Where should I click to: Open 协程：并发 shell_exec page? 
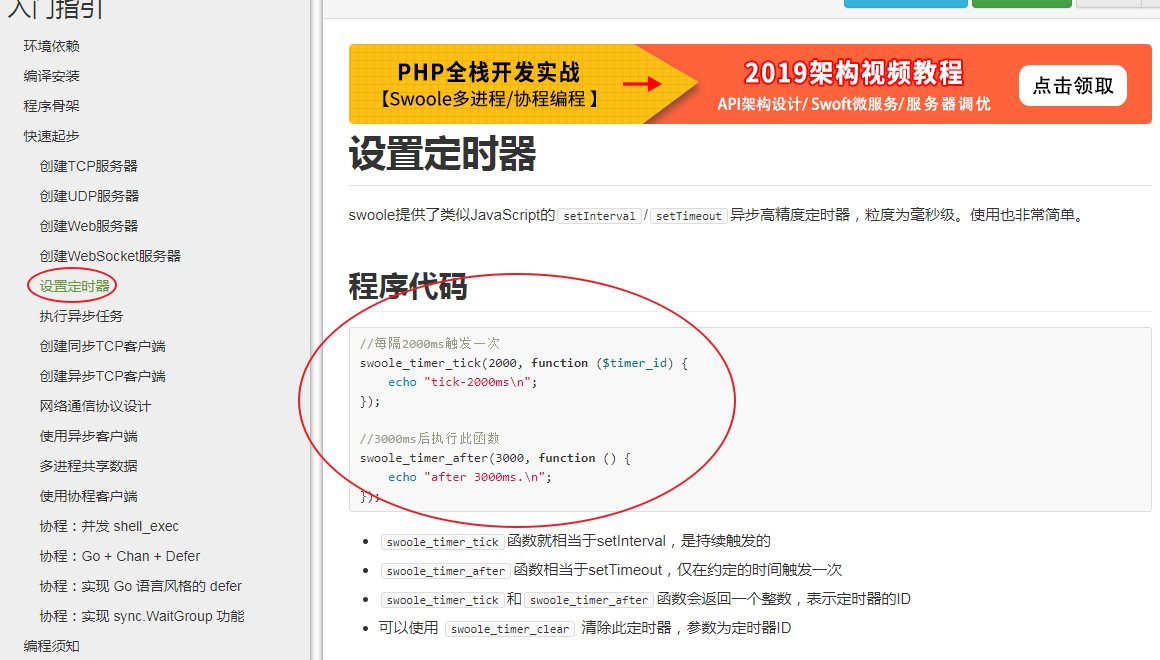coord(109,526)
